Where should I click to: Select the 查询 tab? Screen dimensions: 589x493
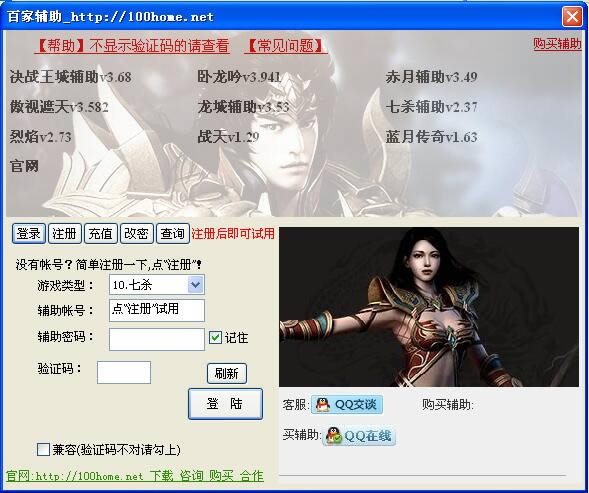(x=172, y=234)
